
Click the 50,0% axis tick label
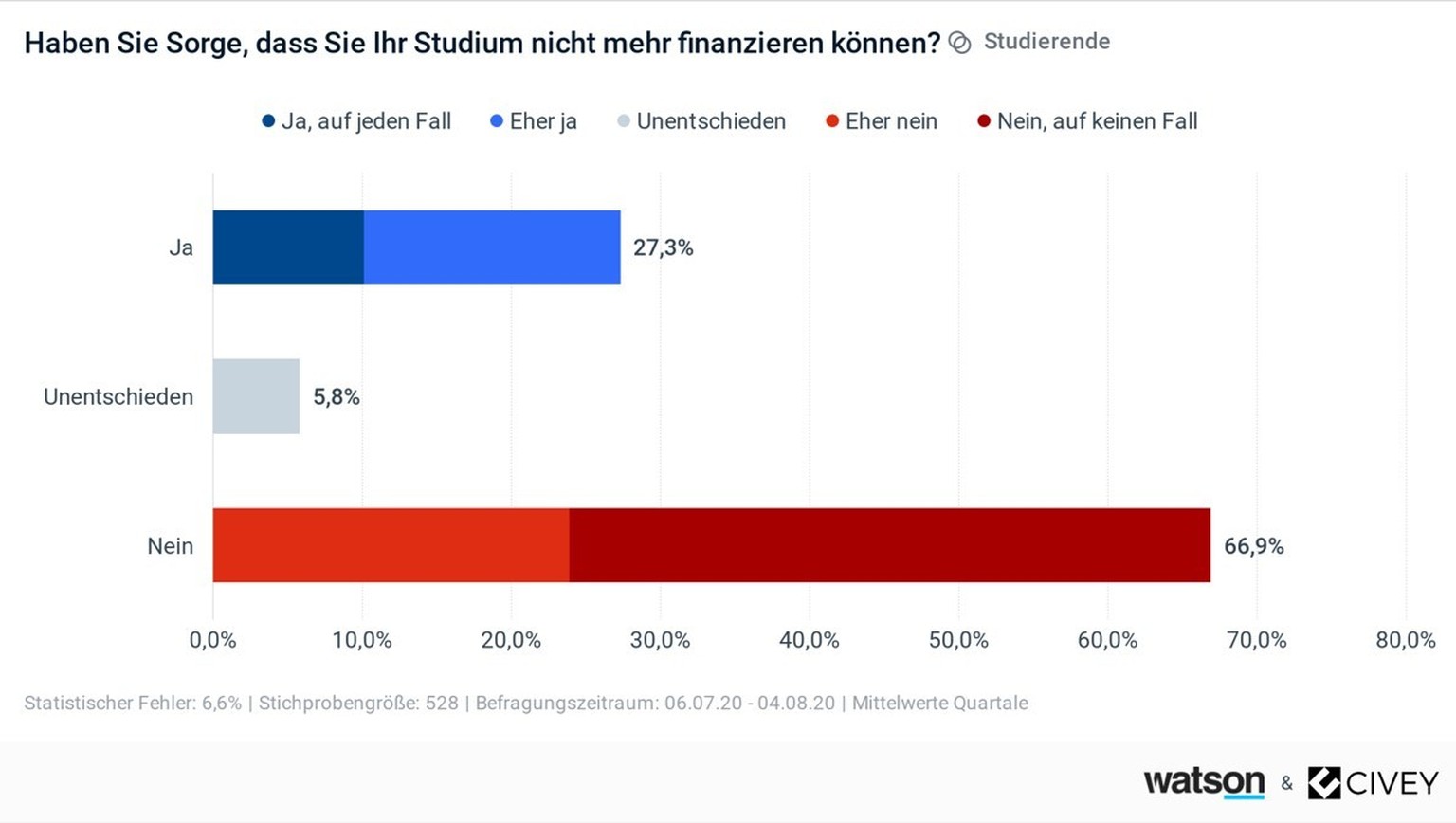(958, 640)
